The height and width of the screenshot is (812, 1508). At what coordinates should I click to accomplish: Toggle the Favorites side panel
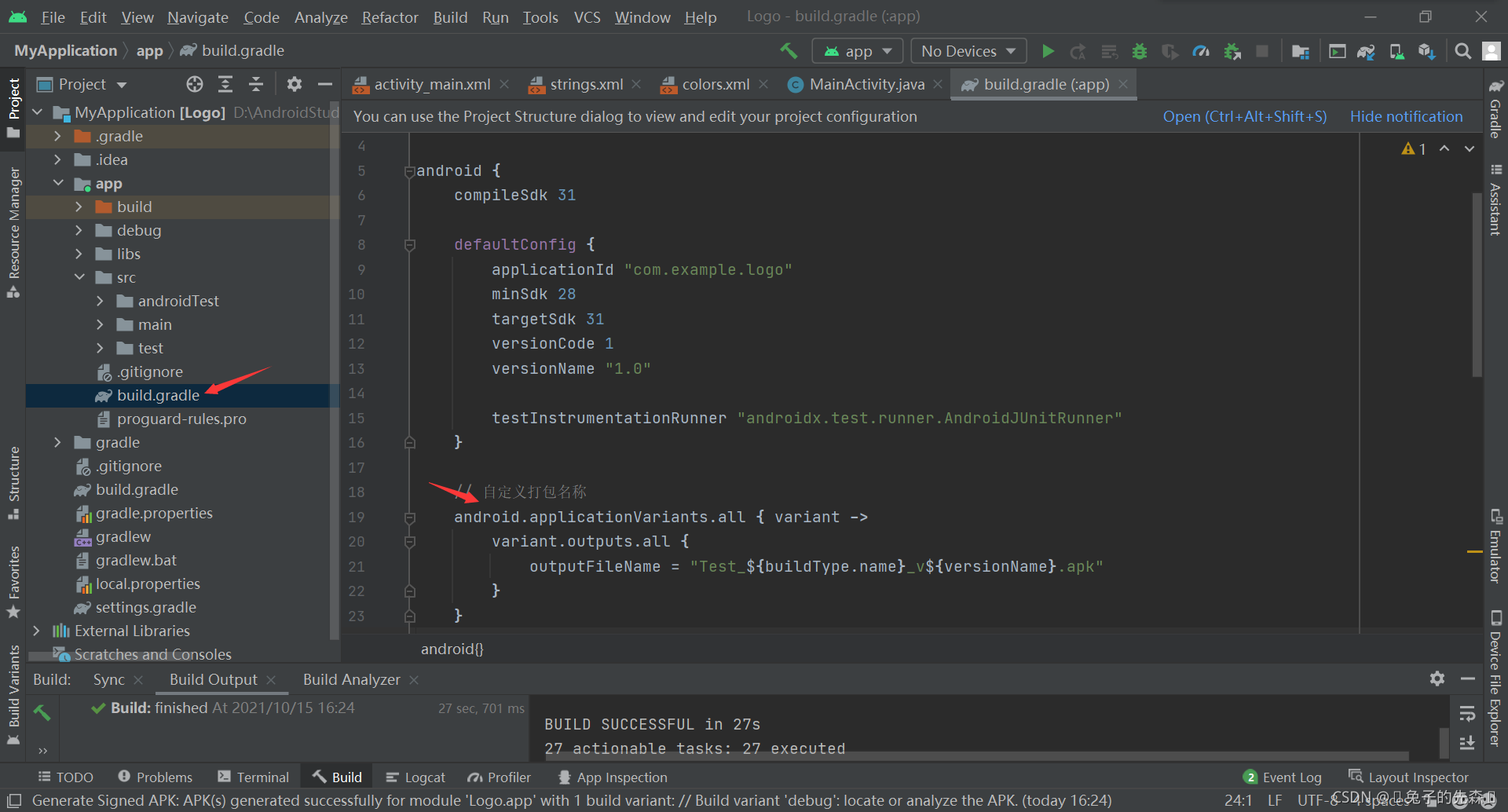13,582
